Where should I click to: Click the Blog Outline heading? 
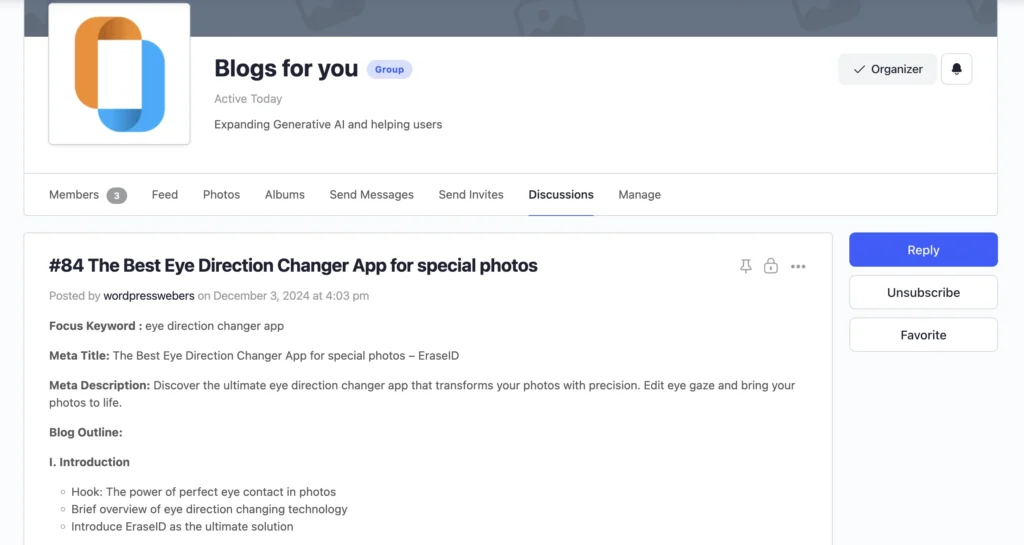86,432
